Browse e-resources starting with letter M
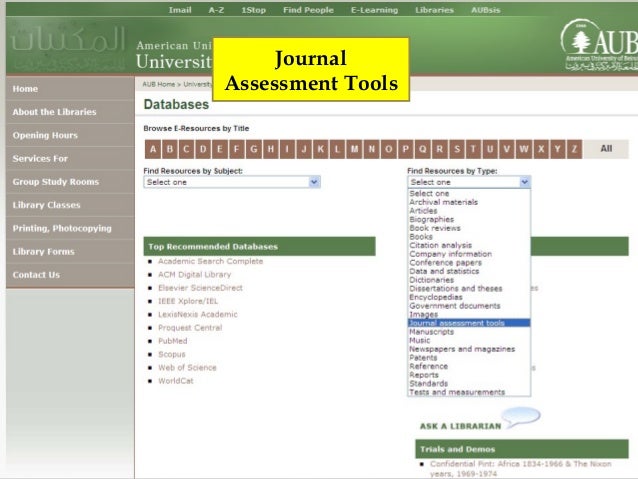Screen dimensions: 638x479 pos(355,149)
